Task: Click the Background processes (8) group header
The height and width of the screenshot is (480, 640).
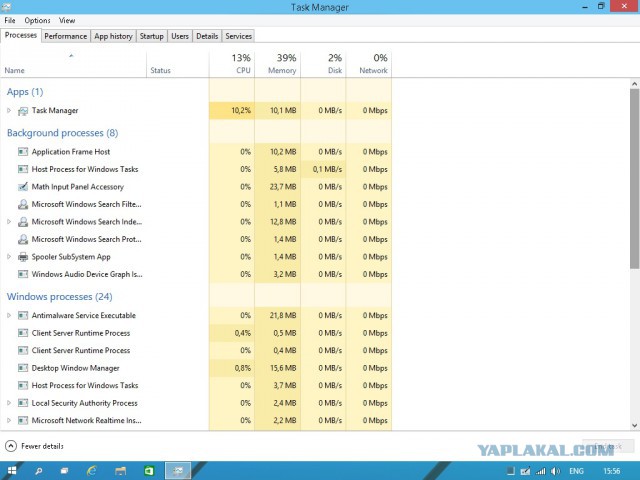Action: [x=62, y=133]
